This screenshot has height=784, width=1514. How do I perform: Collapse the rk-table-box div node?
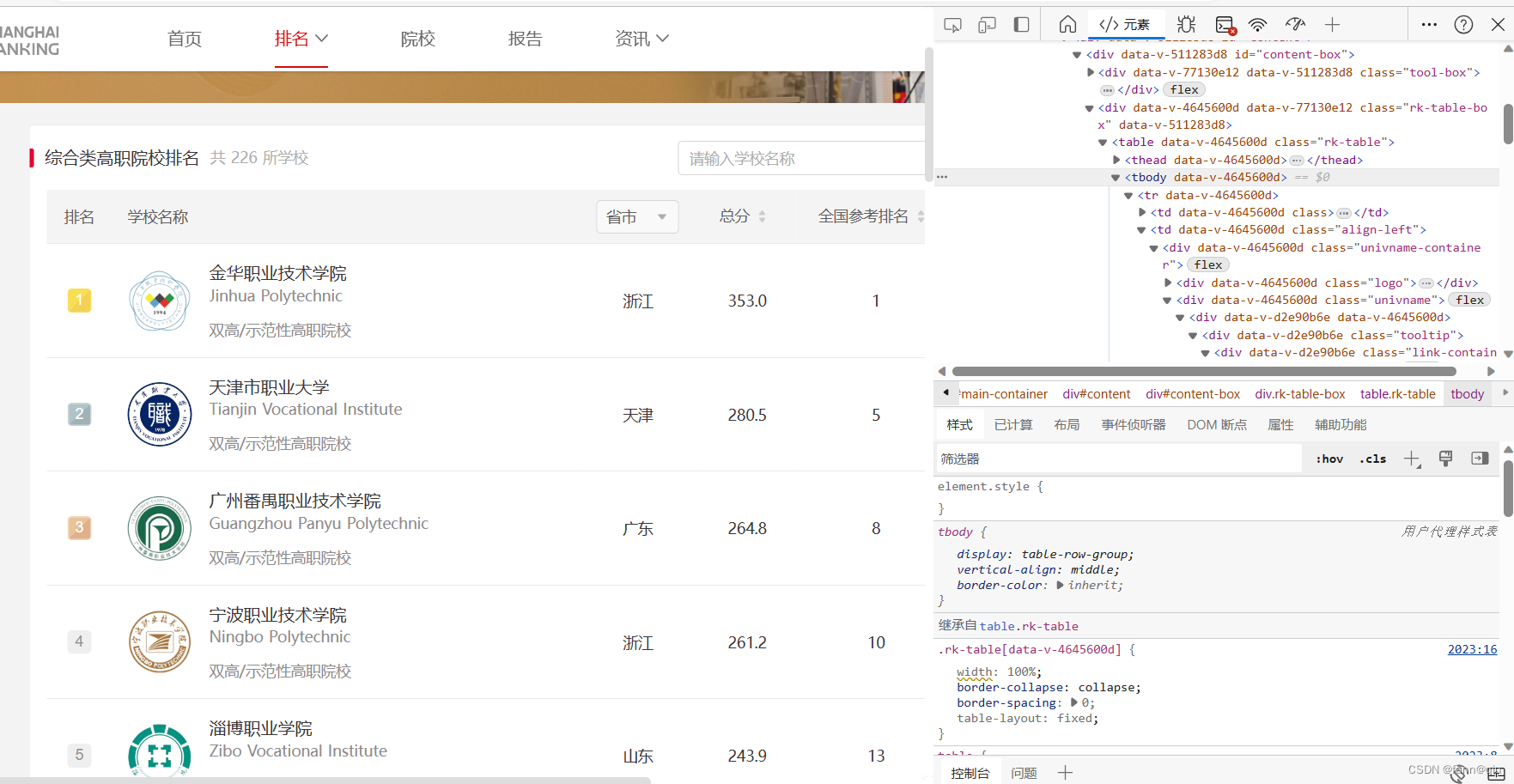tap(1090, 108)
